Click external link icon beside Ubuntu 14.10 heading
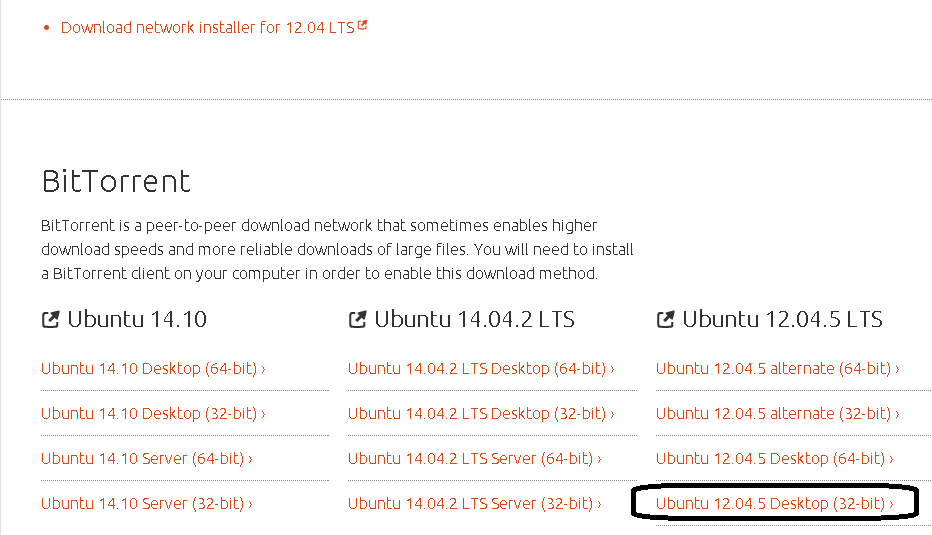This screenshot has height=535, width=932. coord(50,321)
